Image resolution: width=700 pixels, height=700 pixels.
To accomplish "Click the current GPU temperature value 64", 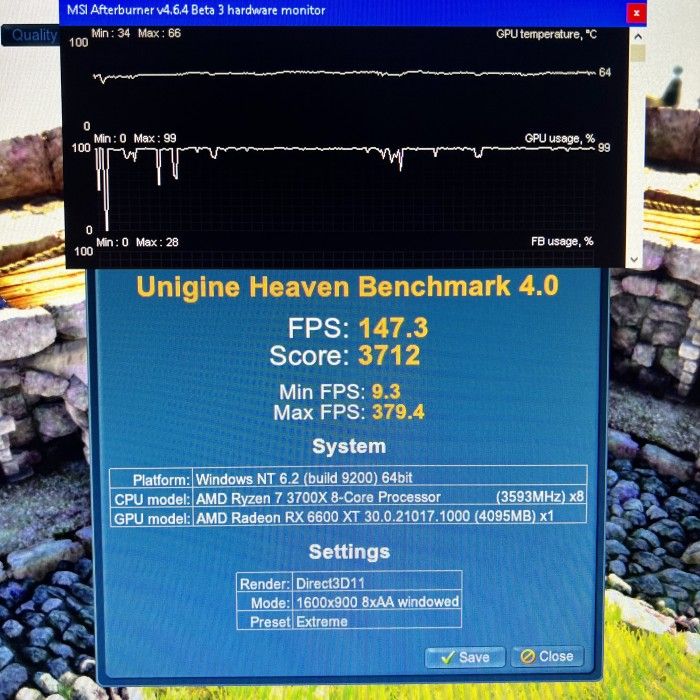I will click(605, 72).
